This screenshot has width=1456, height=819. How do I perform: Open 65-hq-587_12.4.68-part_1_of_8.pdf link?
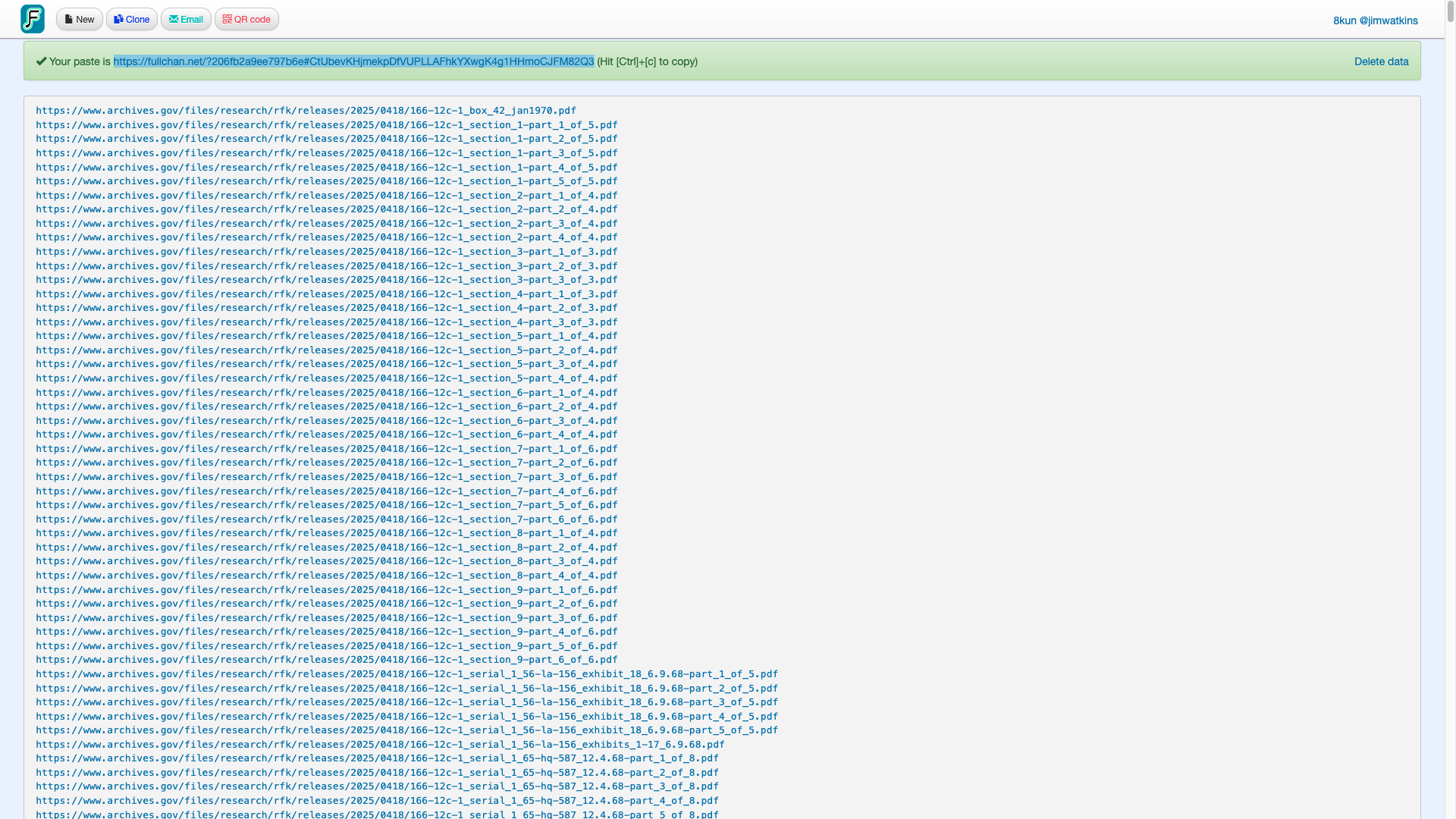coord(377,758)
